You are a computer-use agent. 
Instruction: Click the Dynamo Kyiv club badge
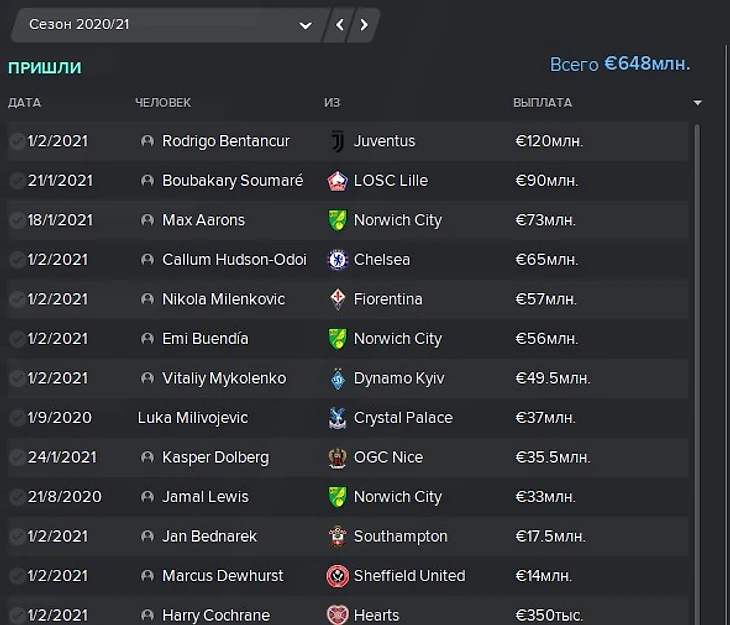click(x=337, y=378)
